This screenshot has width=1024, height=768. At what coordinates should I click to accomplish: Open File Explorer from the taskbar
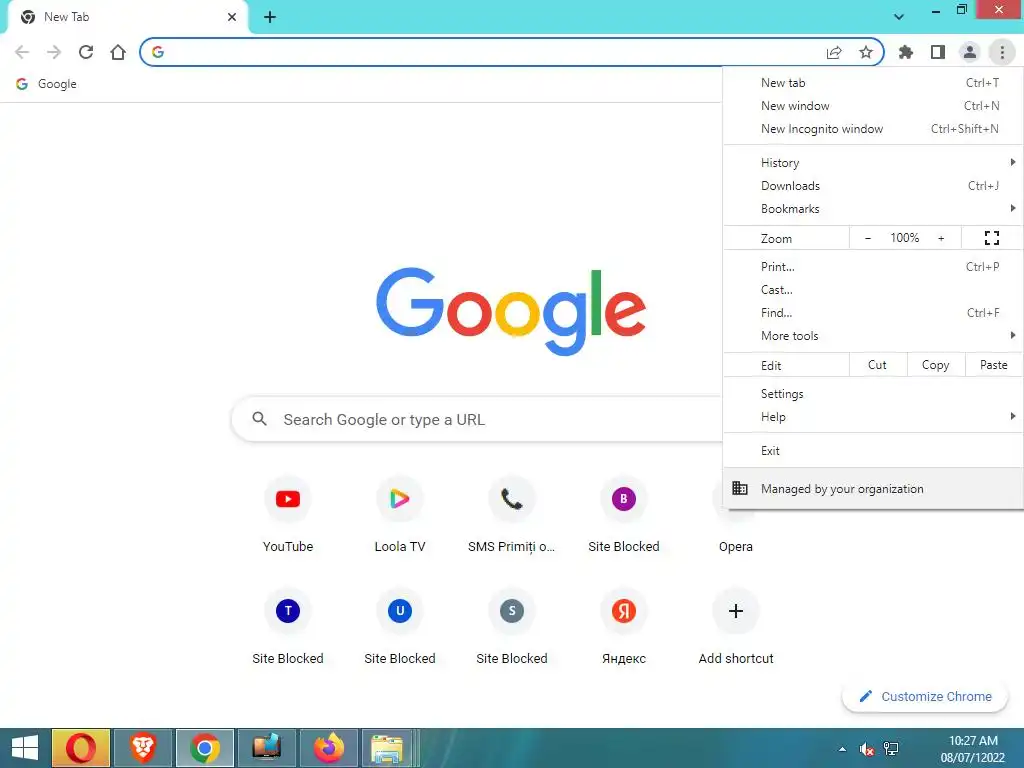click(387, 748)
